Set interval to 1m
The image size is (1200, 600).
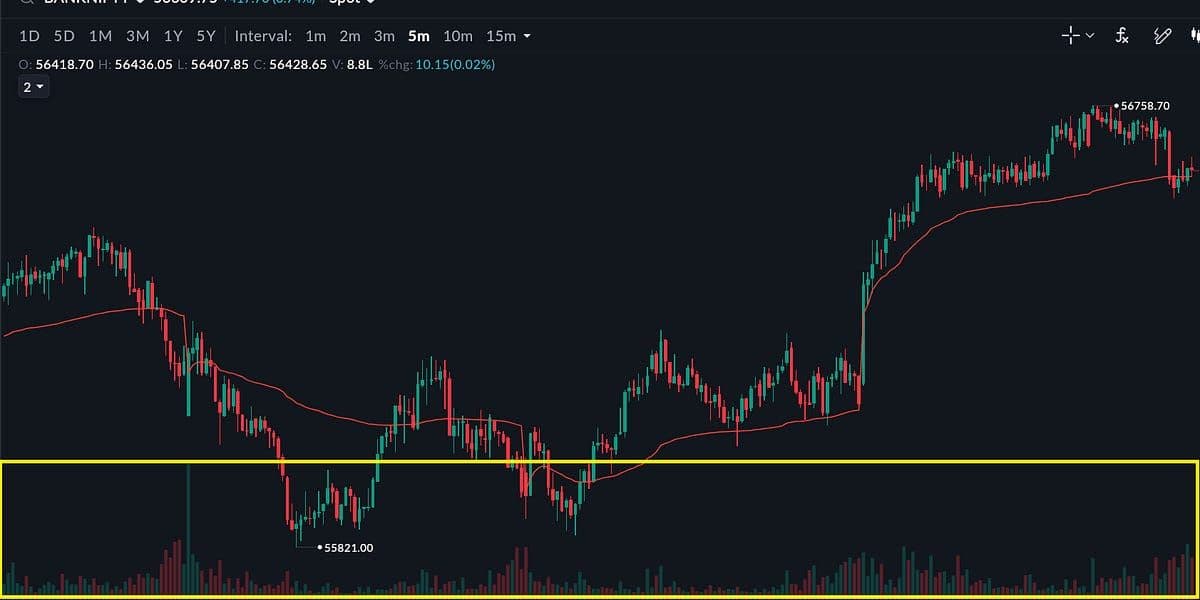pyautogui.click(x=315, y=36)
